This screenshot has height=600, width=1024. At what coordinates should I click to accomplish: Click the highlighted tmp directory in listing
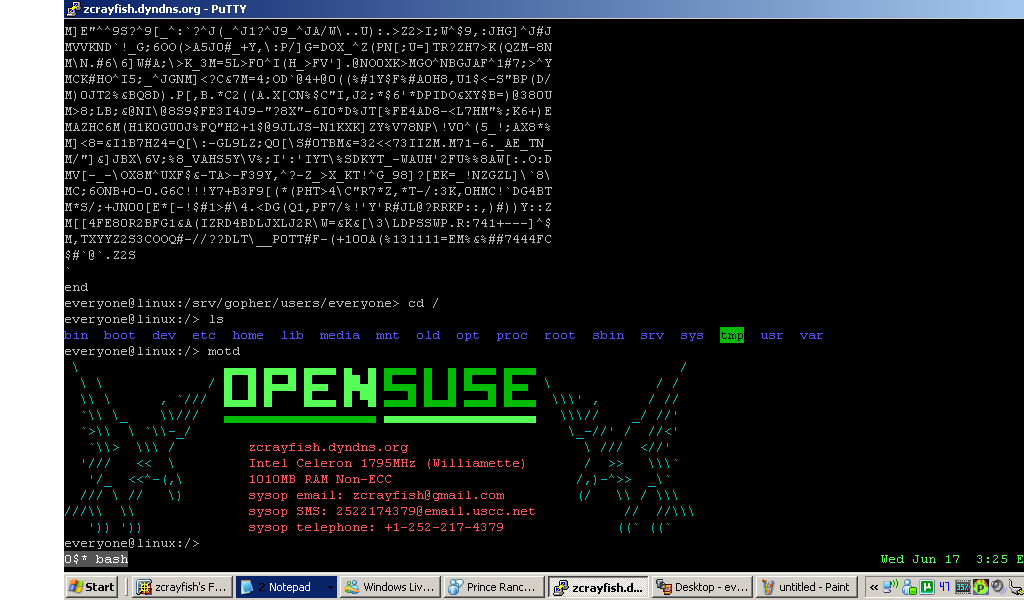coord(731,335)
